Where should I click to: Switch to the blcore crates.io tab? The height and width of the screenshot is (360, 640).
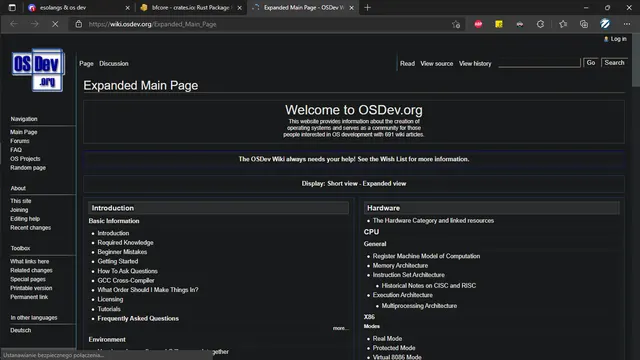click(191, 7)
